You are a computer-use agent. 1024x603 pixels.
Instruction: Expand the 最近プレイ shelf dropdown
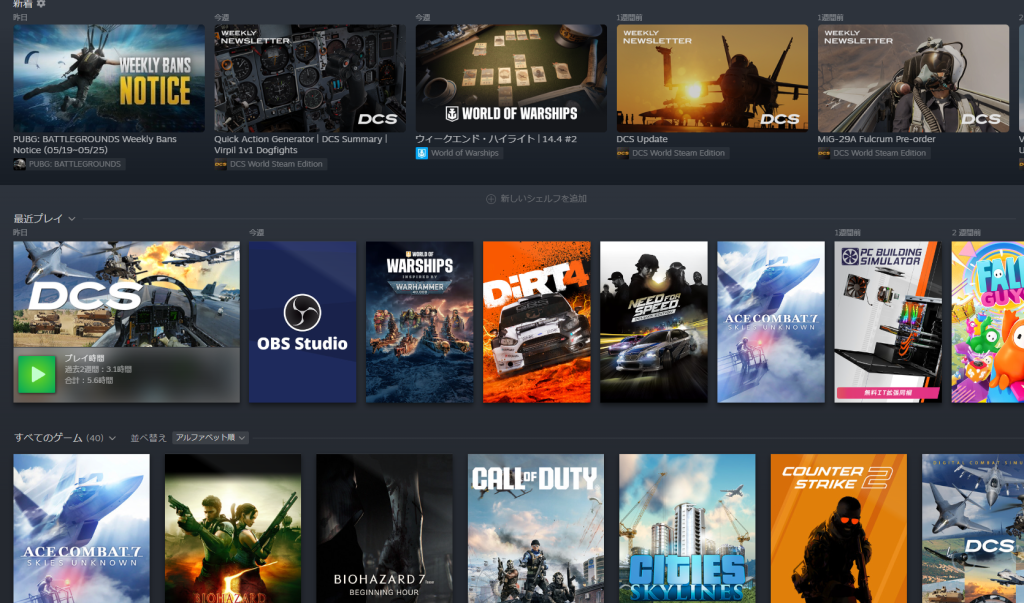(x=72, y=218)
